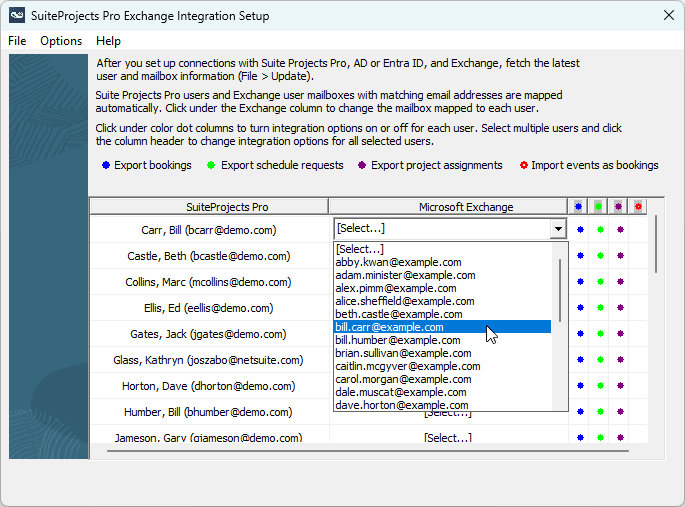685x507 pixels.
Task: Open the File menu
Action: (x=17, y=41)
